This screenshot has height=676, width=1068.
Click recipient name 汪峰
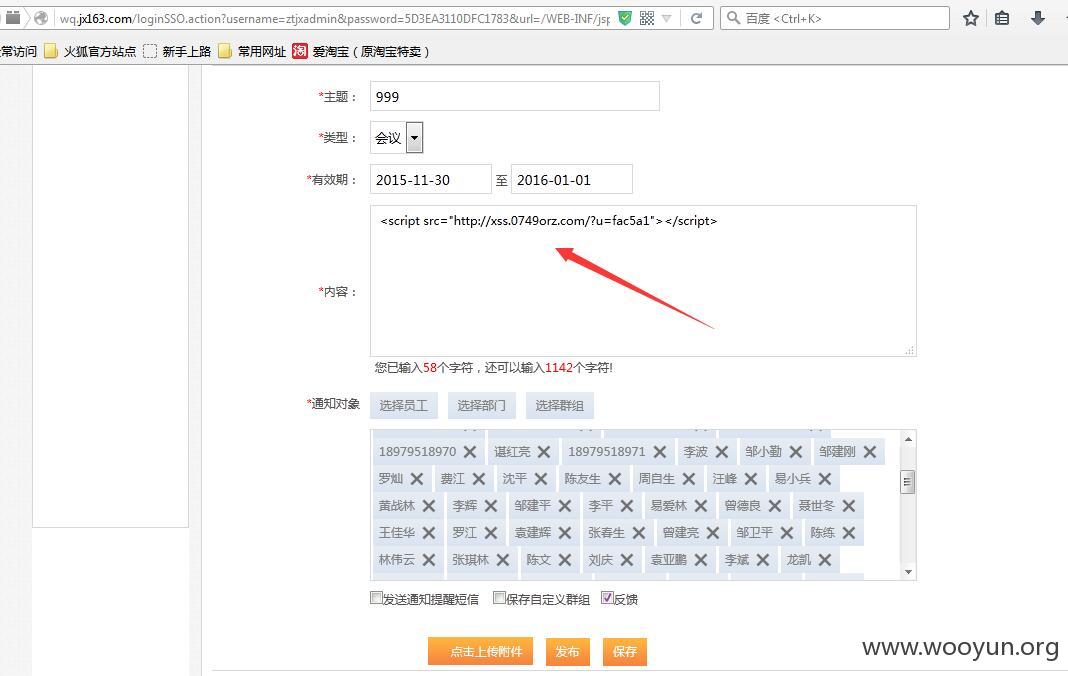point(725,479)
